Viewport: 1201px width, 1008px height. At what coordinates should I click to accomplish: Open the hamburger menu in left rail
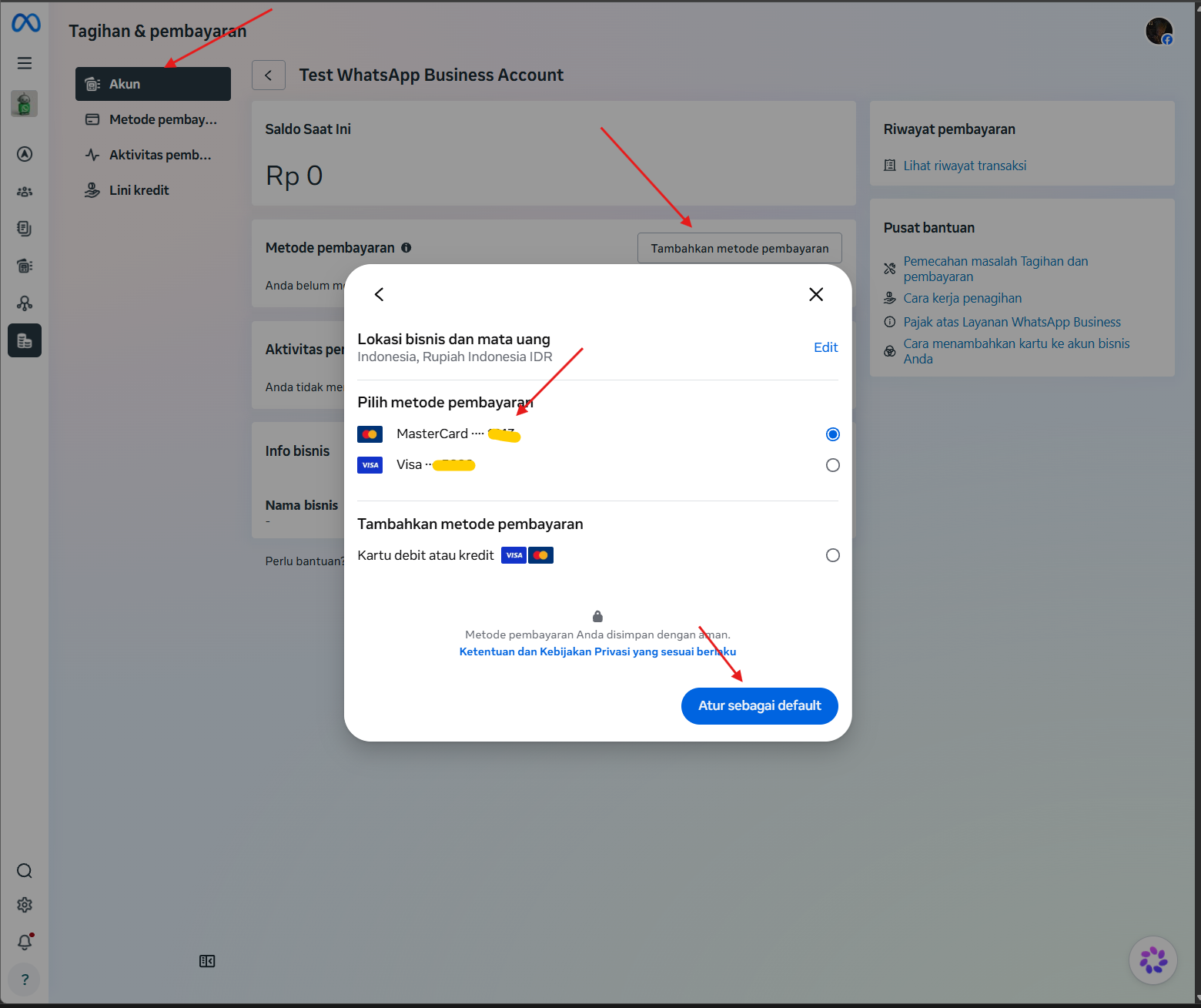point(25,63)
